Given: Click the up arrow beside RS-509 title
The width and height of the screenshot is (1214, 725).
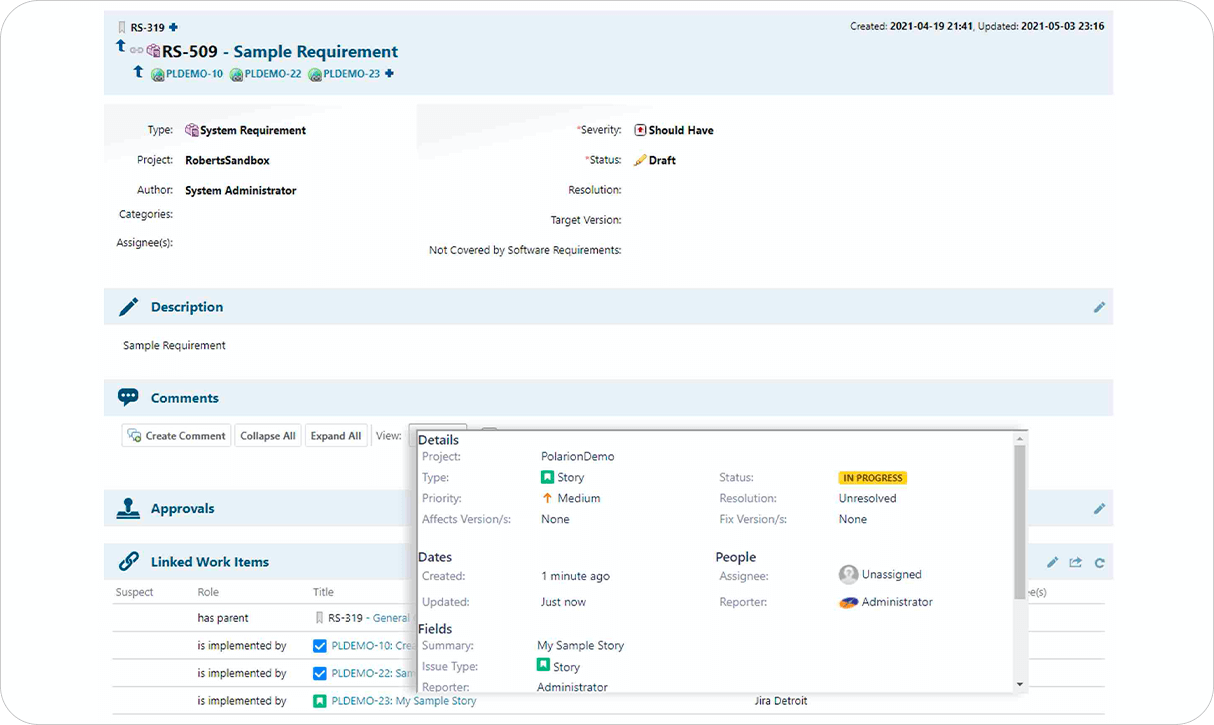Looking at the screenshot, I should click(x=121, y=46).
